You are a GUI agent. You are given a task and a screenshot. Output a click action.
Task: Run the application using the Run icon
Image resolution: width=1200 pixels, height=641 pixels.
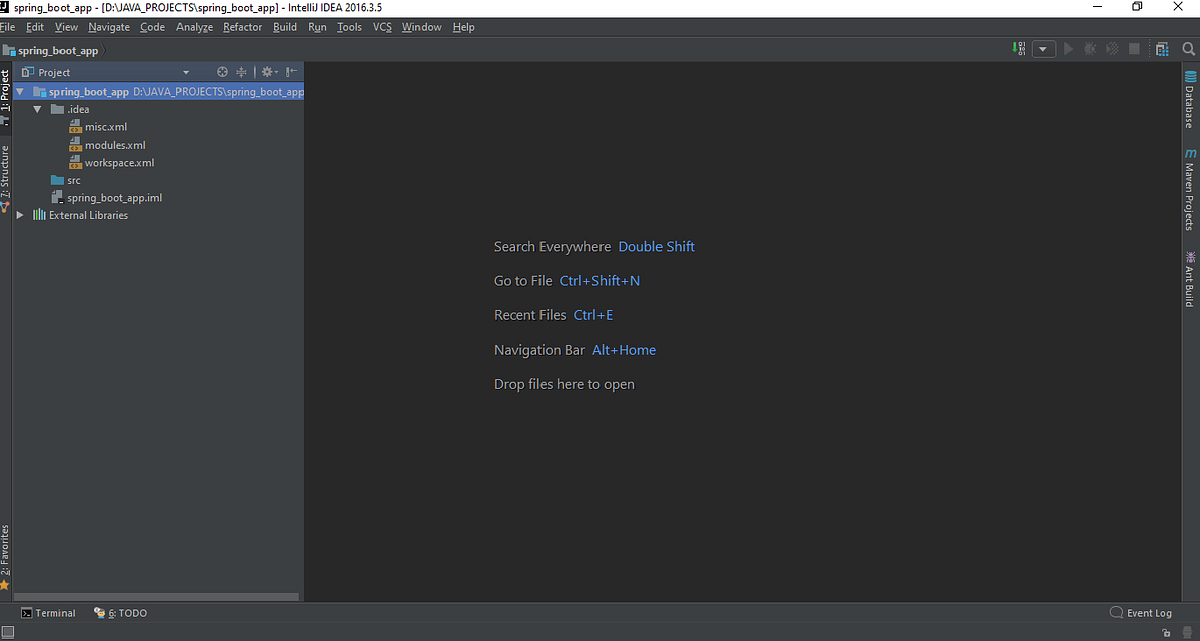tap(1067, 48)
